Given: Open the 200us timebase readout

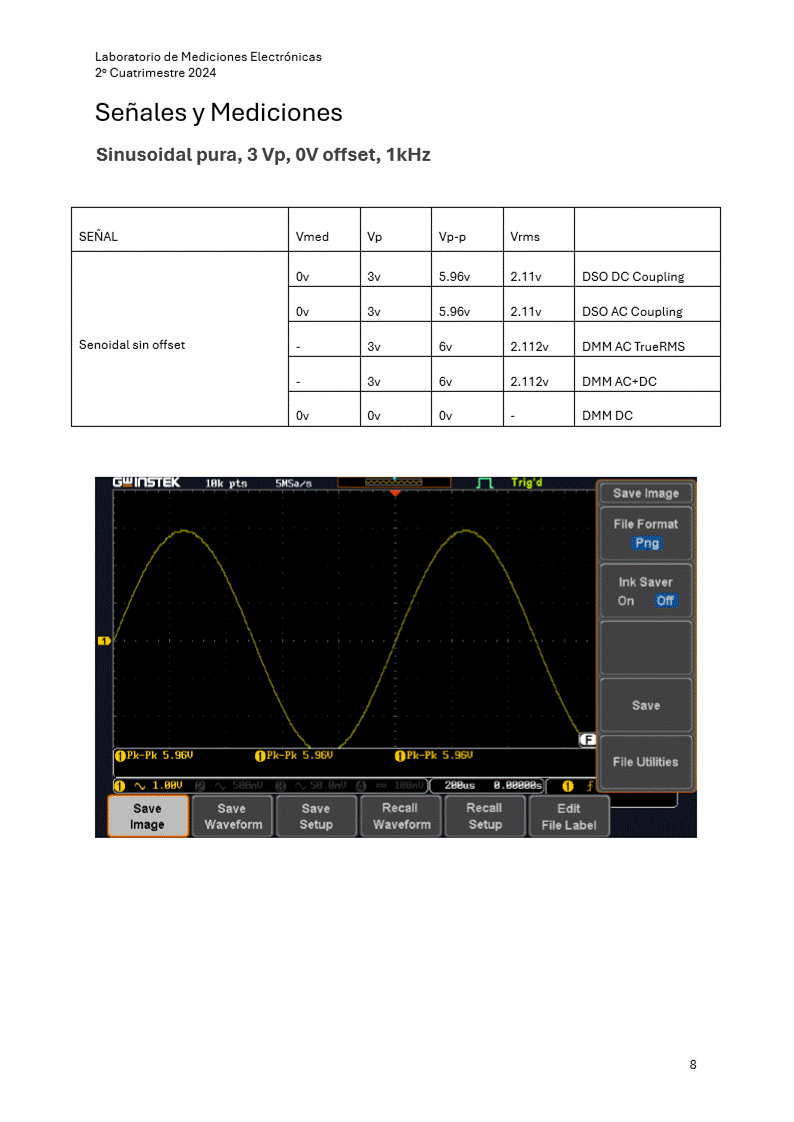Looking at the screenshot, I should pyautogui.click(x=461, y=786).
